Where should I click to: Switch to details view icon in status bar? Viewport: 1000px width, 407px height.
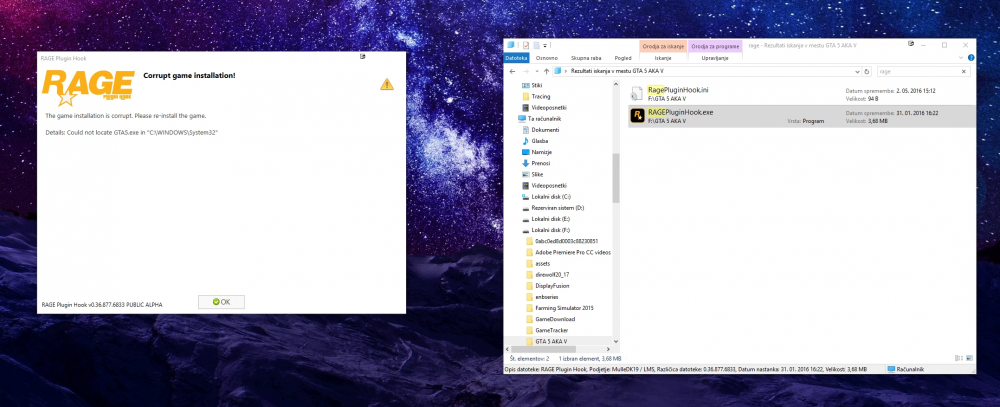click(959, 359)
